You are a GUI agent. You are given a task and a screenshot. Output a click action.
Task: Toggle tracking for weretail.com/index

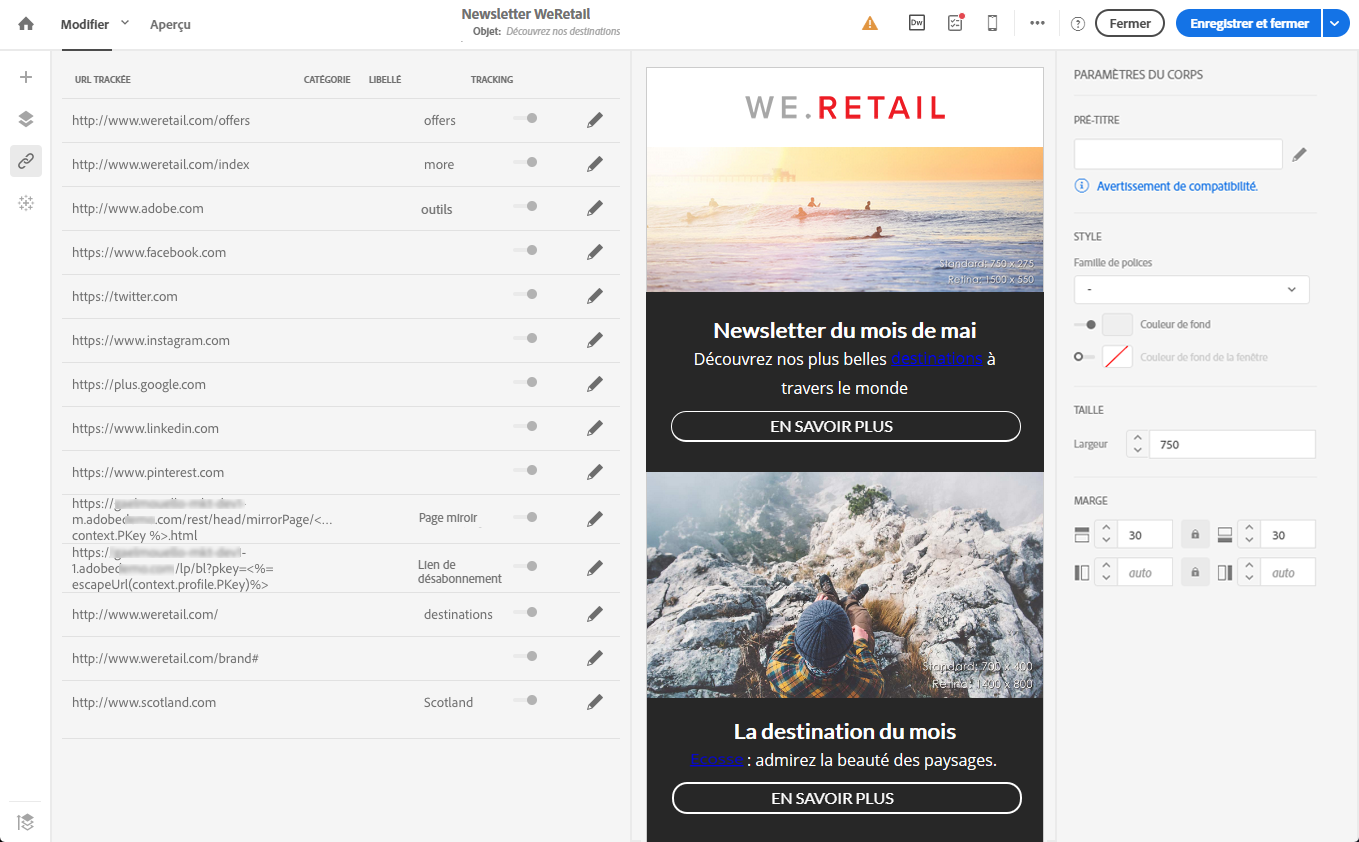[526, 162]
